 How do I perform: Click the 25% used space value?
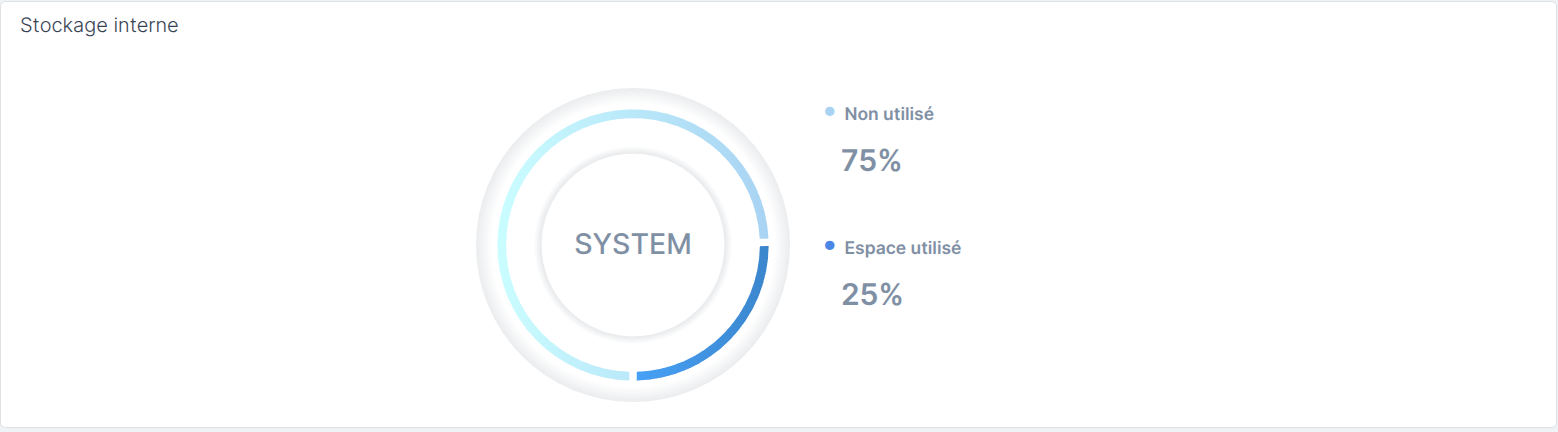(872, 295)
